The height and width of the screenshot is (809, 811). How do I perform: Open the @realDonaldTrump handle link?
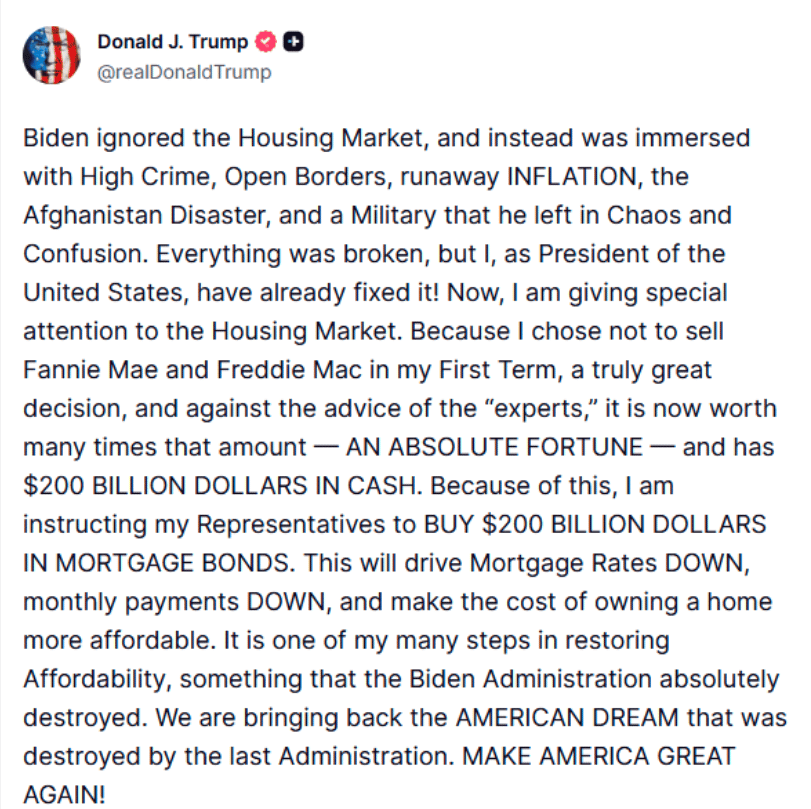point(184,72)
